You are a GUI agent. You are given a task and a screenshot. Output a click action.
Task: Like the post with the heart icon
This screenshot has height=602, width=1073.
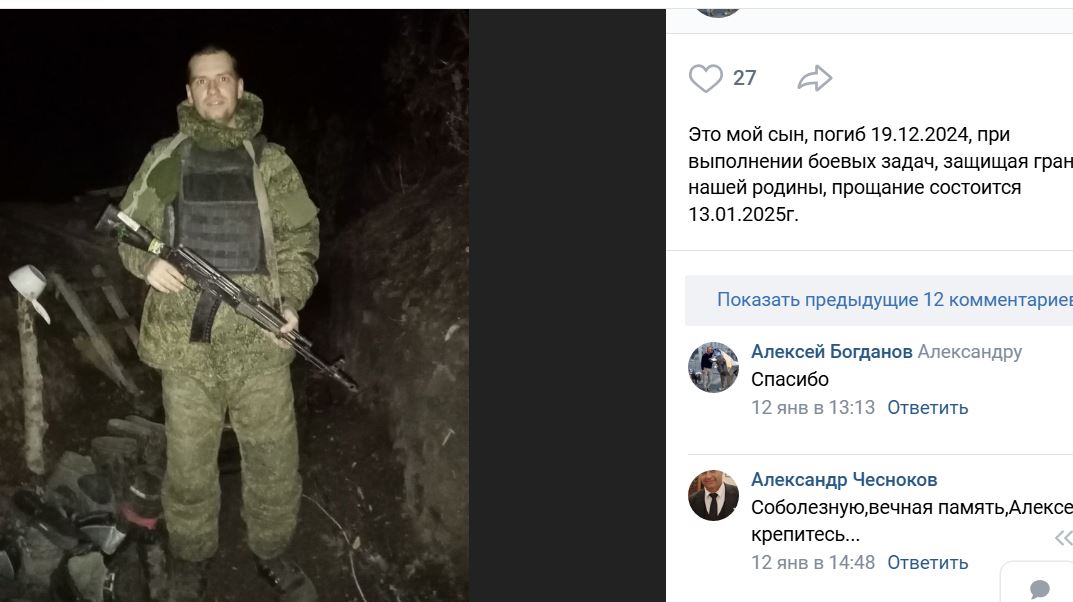pyautogui.click(x=706, y=78)
